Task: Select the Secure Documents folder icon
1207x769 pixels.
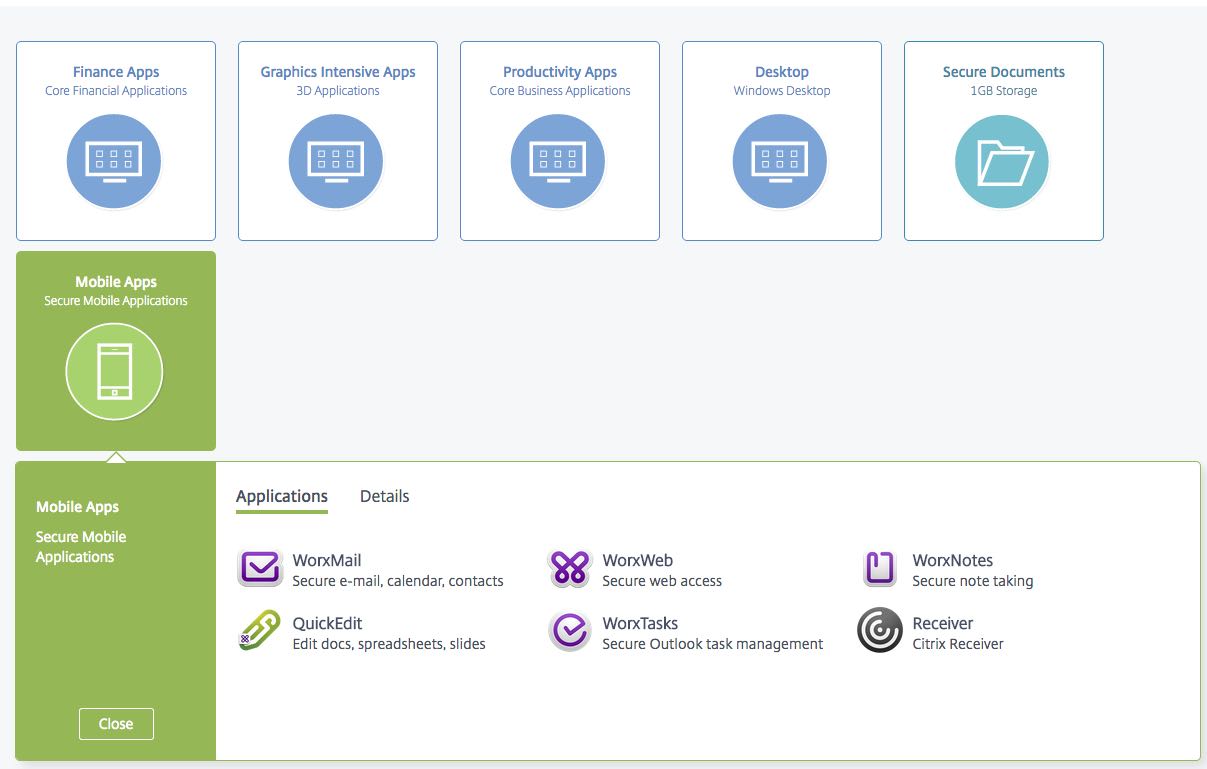Action: (1002, 162)
